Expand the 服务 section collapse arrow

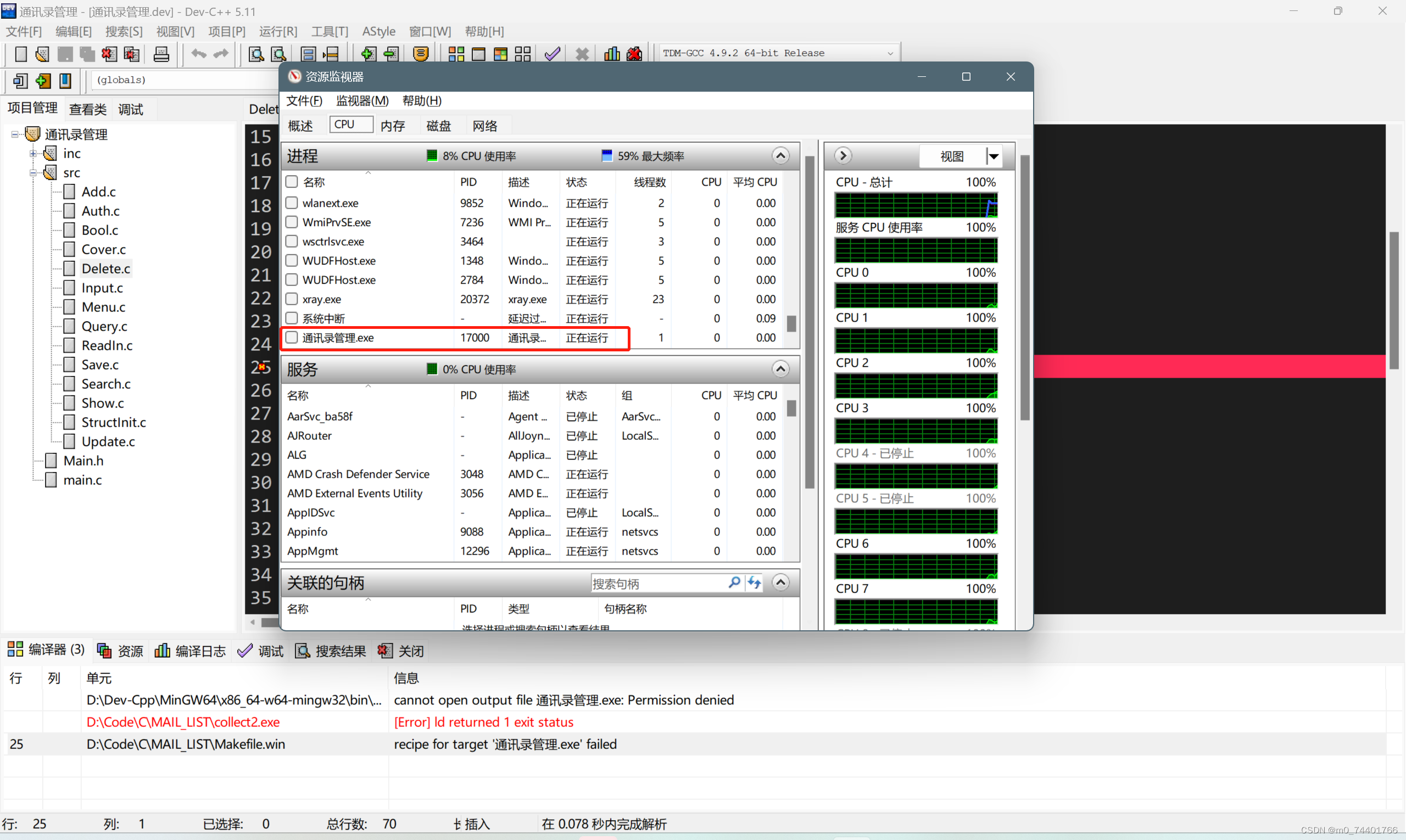[780, 369]
